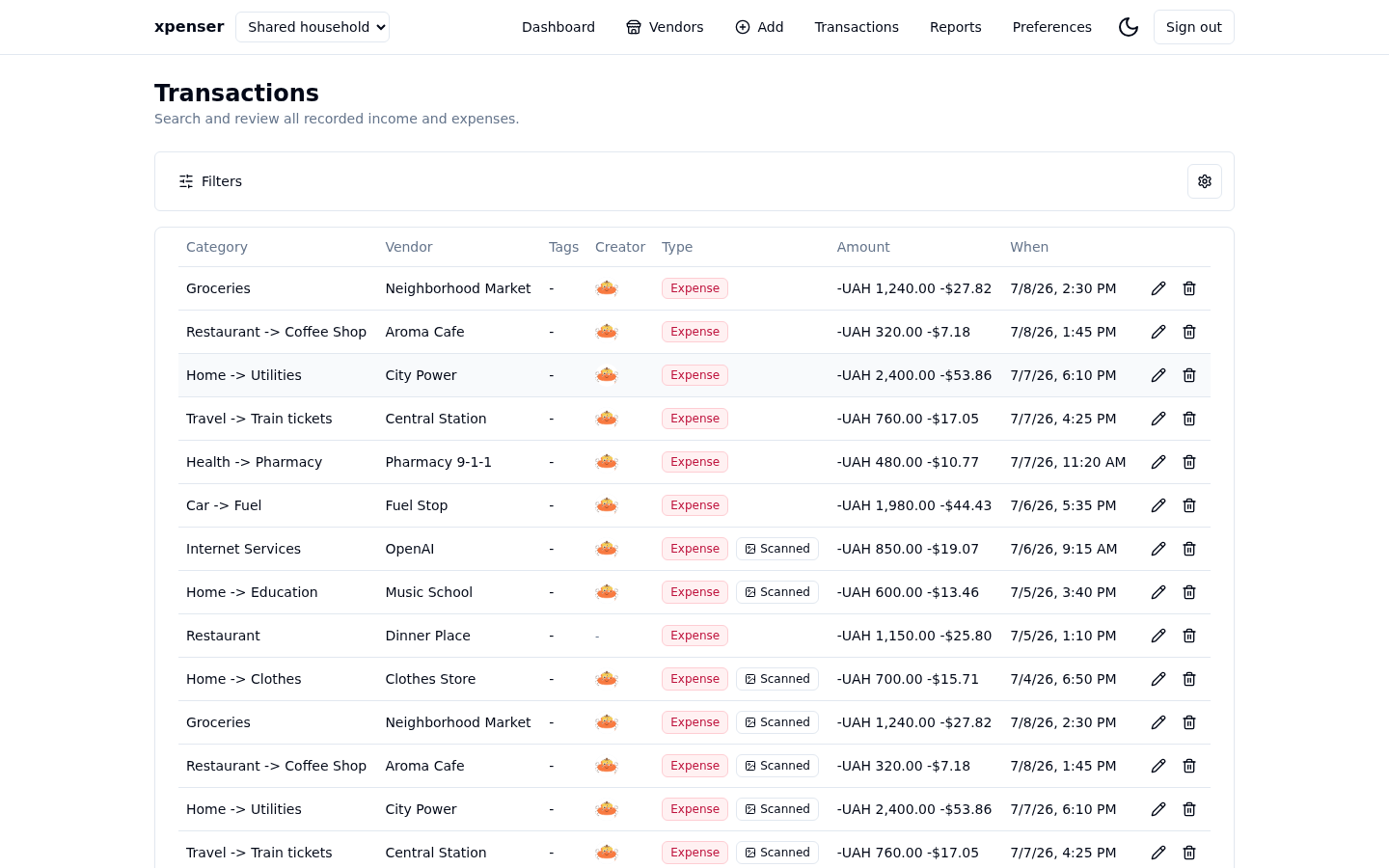Viewport: 1389px width, 868px height.
Task: Sort by the When column header
Action: (x=1029, y=247)
